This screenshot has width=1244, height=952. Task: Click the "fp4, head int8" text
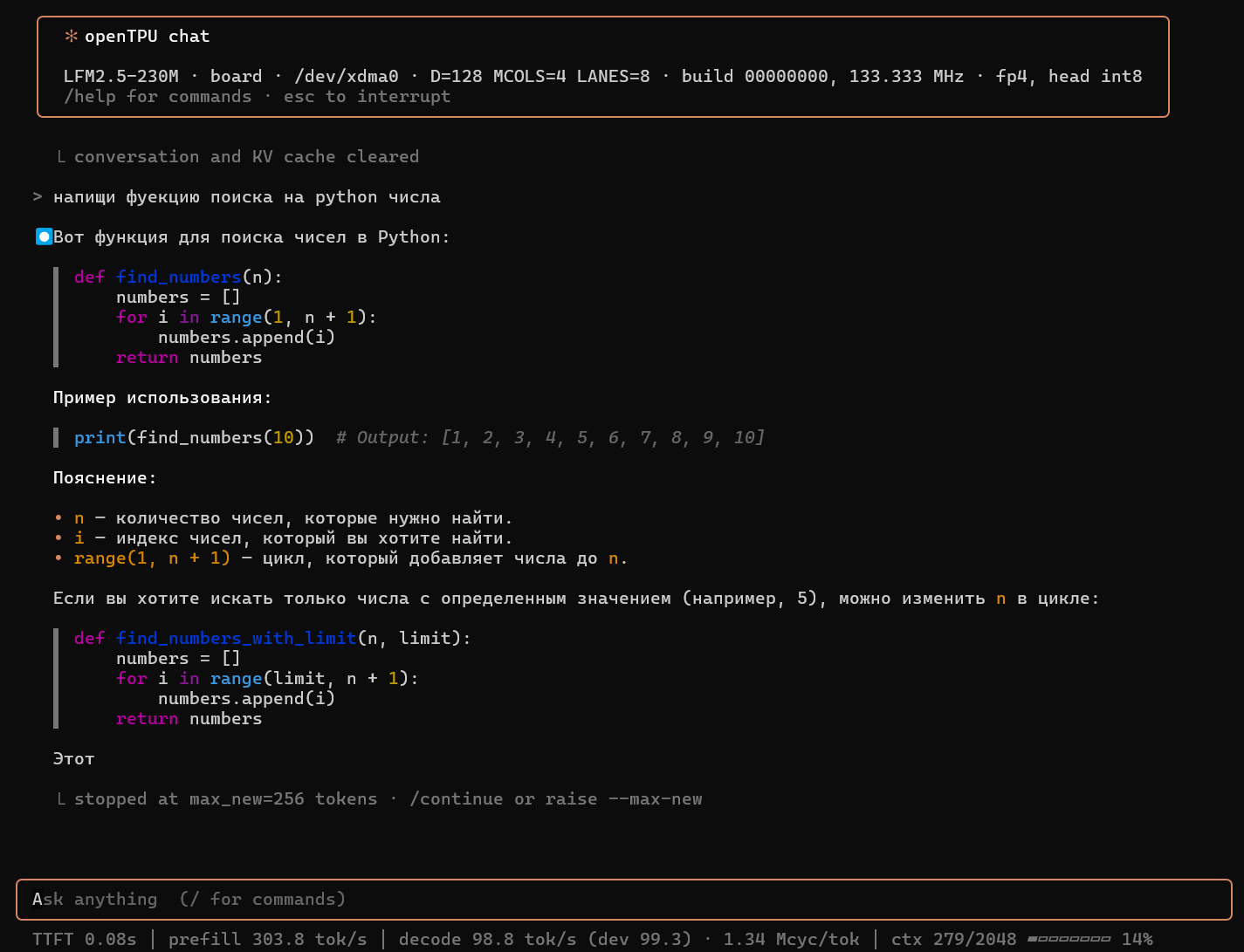click(x=1069, y=77)
